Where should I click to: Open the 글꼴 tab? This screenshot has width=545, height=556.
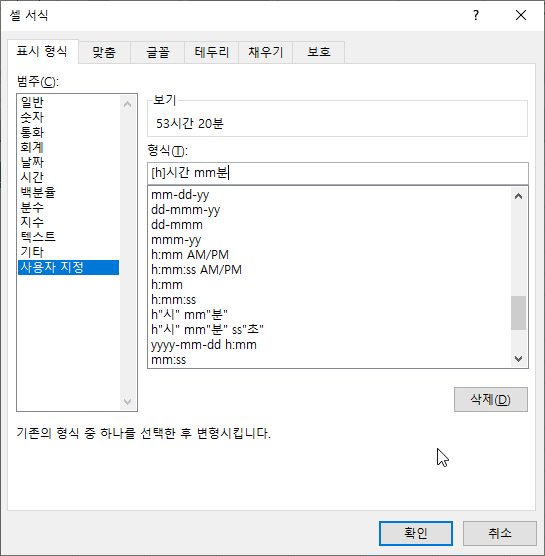click(x=158, y=52)
